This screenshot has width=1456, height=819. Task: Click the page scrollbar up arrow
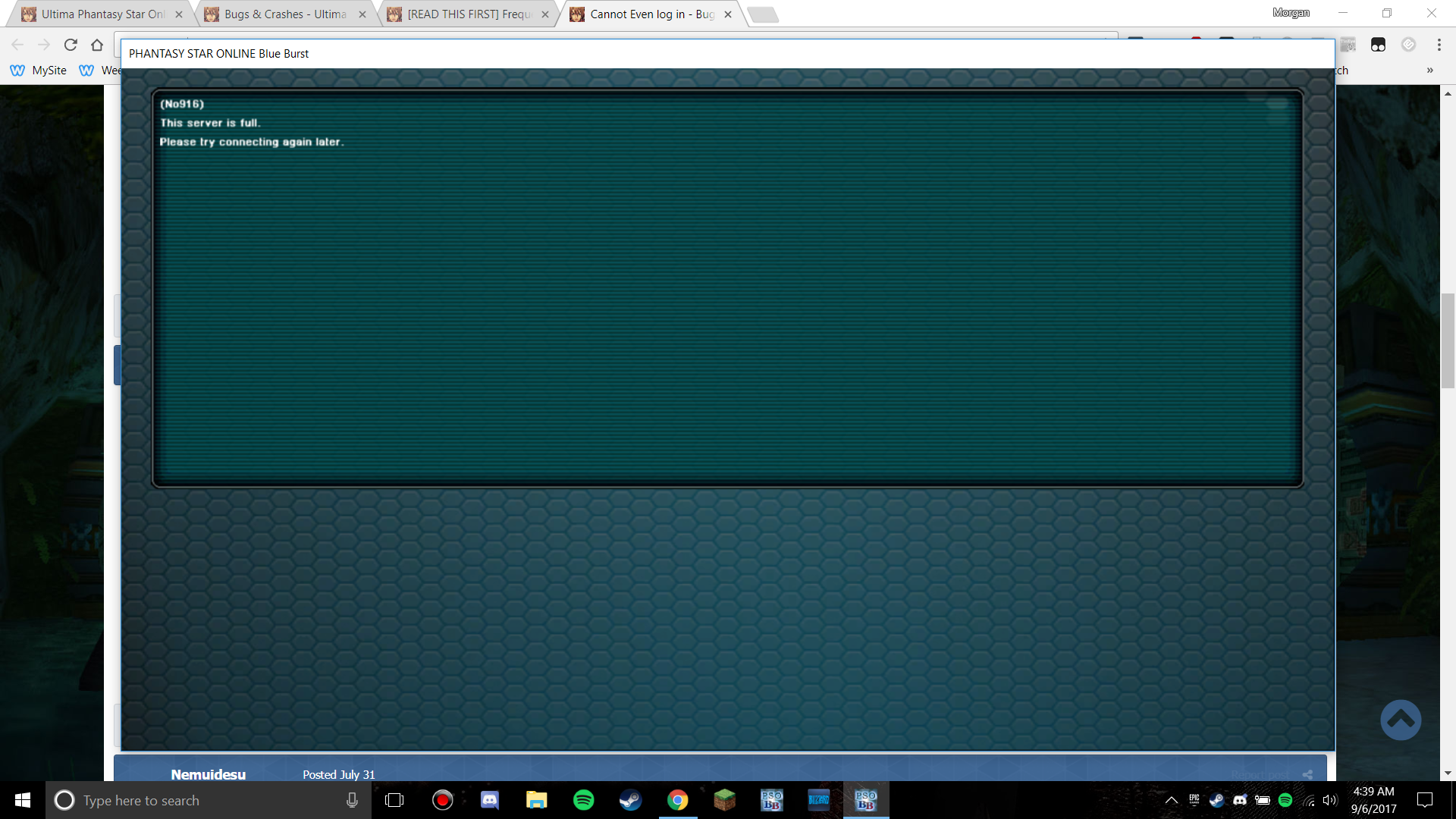click(1448, 94)
